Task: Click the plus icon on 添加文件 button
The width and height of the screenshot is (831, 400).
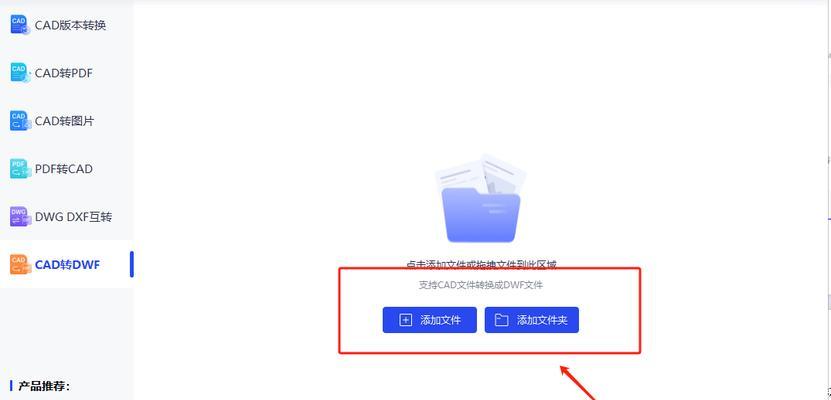Action: [405, 320]
